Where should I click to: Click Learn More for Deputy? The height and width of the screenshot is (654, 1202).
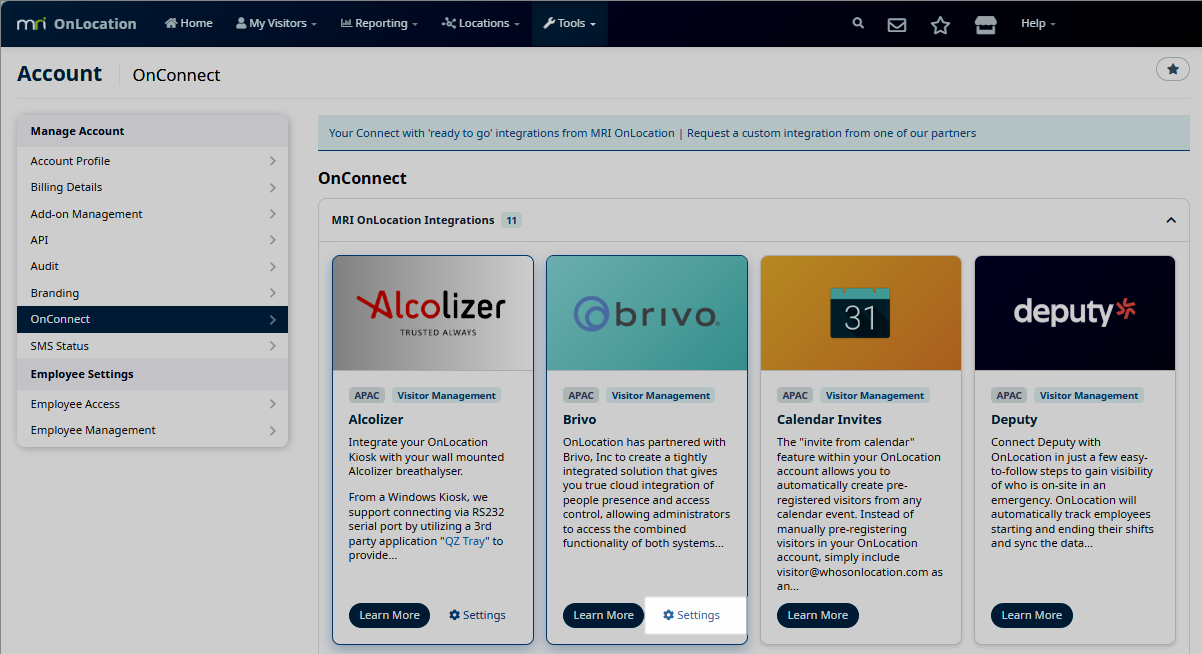click(x=1031, y=615)
